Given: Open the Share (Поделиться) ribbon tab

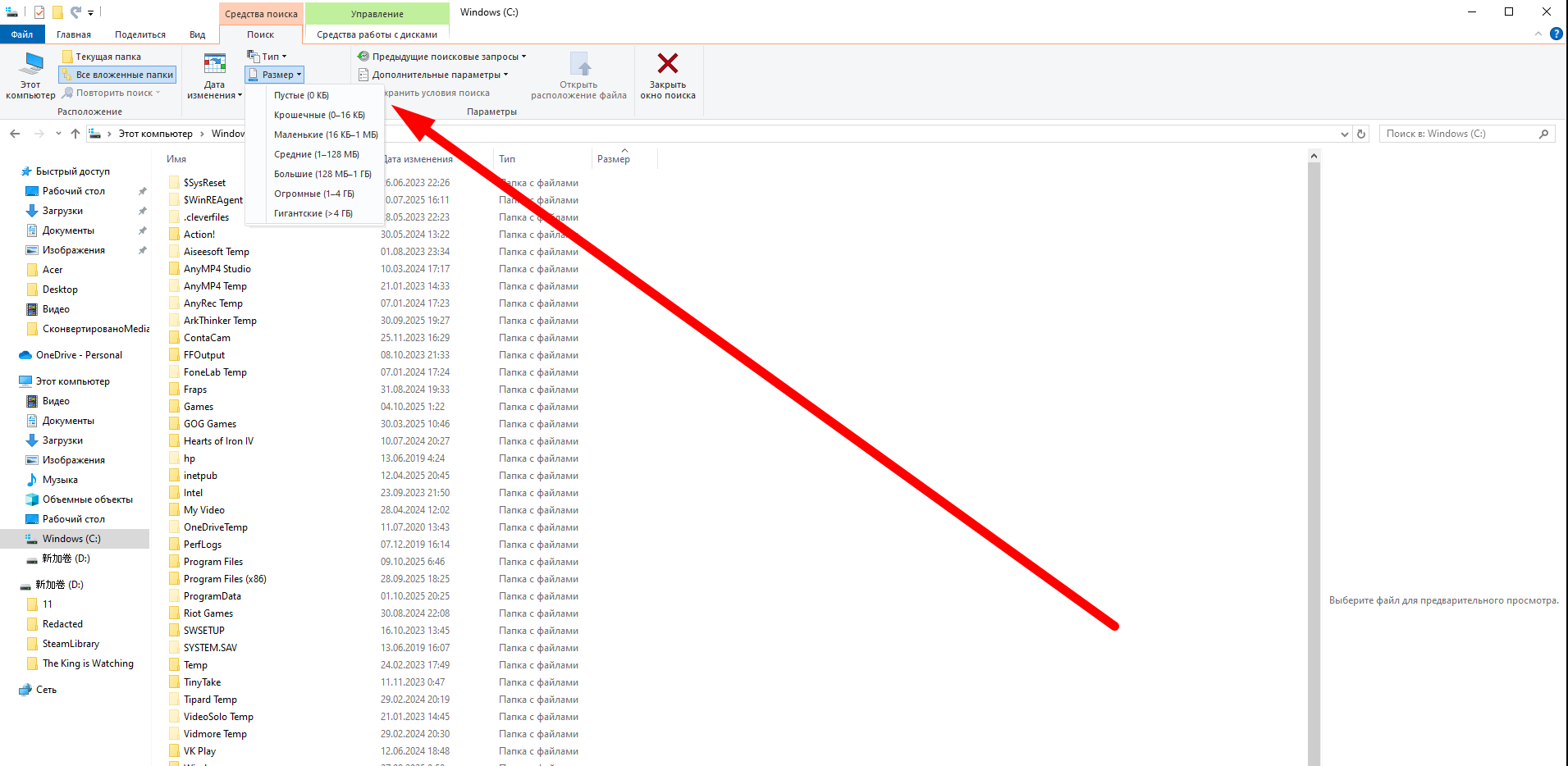Looking at the screenshot, I should coord(140,34).
